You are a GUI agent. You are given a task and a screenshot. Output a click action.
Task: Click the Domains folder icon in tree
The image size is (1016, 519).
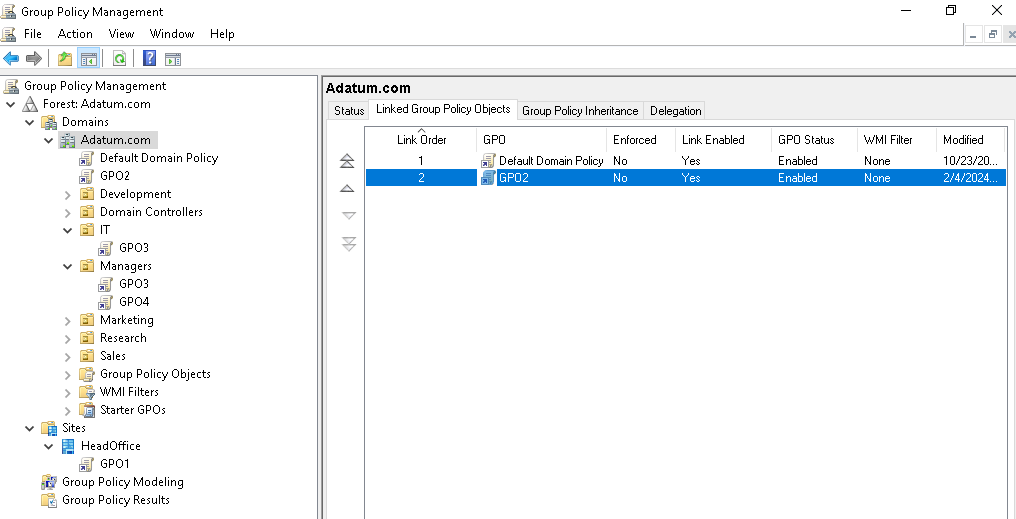click(49, 122)
